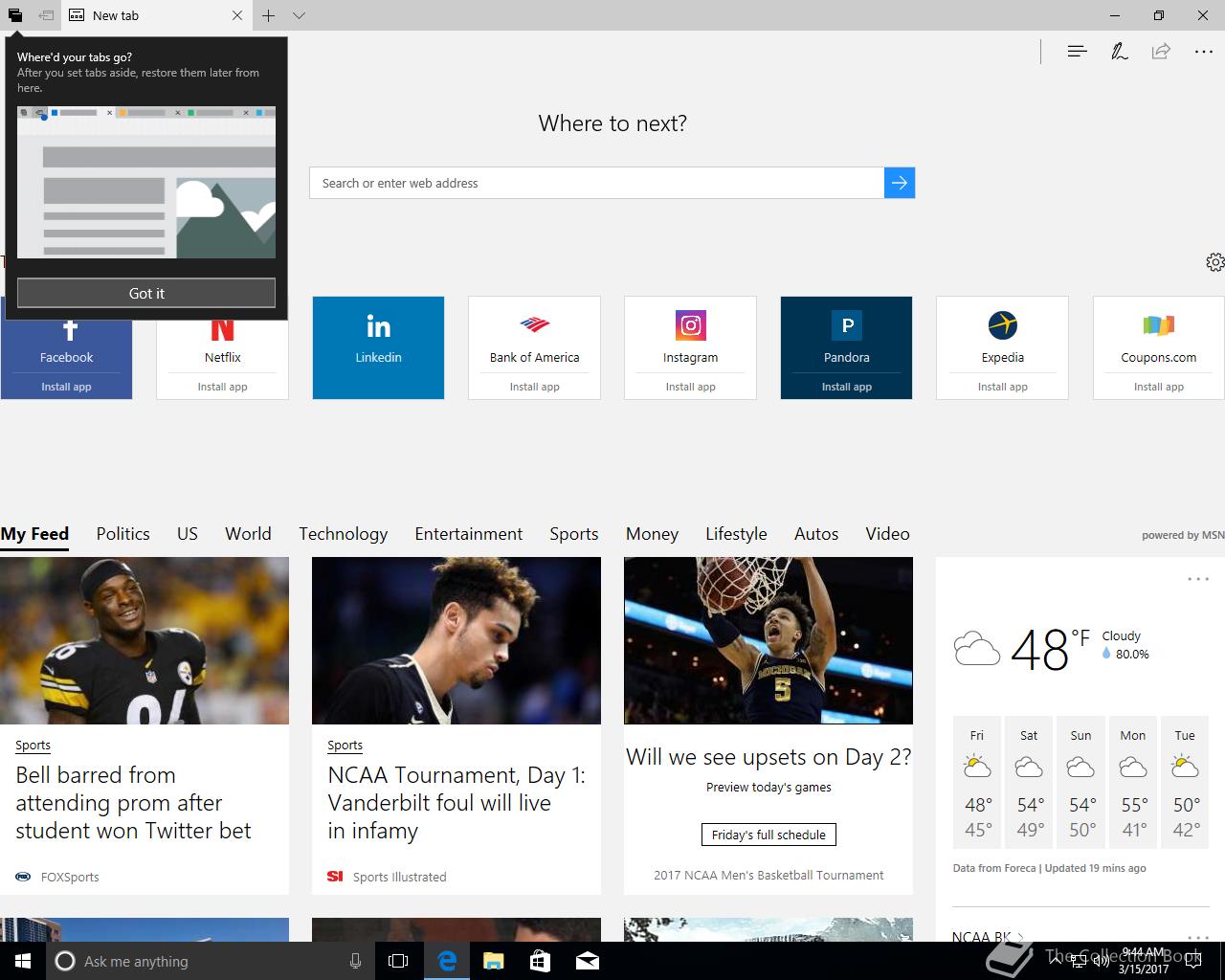
Task: Select the My Feed tab
Action: coord(34,534)
